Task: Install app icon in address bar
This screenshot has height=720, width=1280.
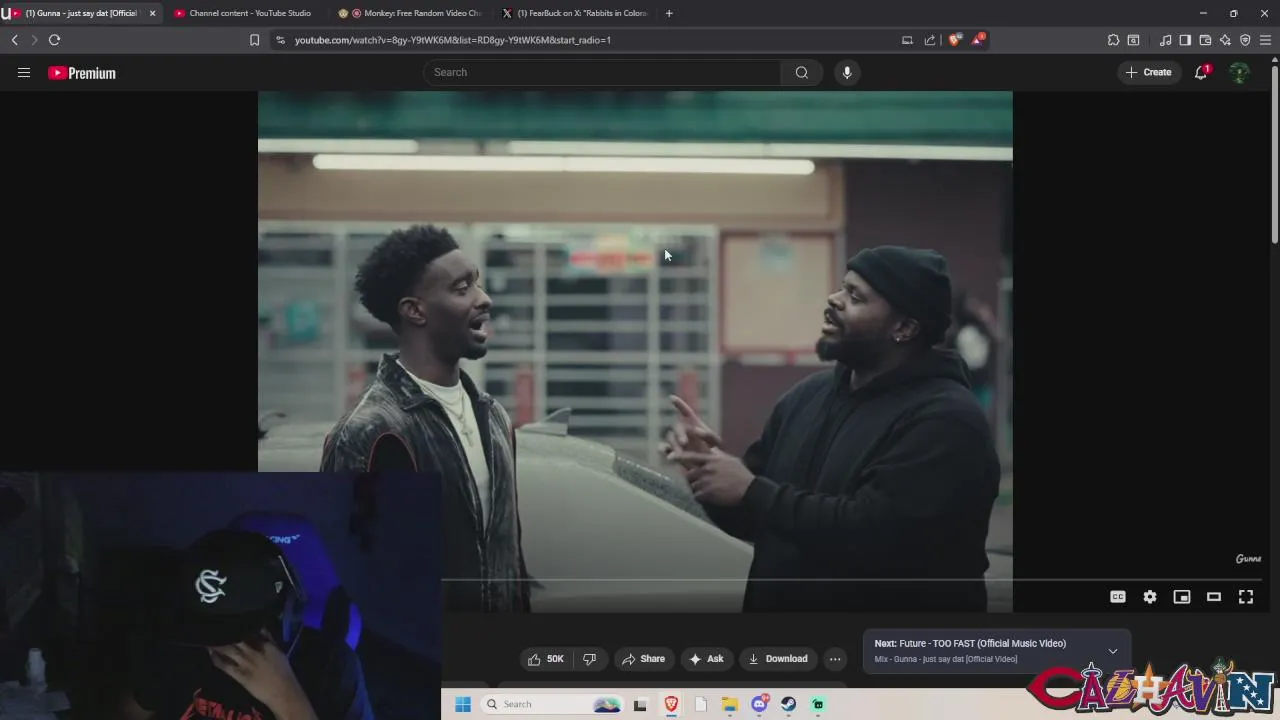Action: 907,40
